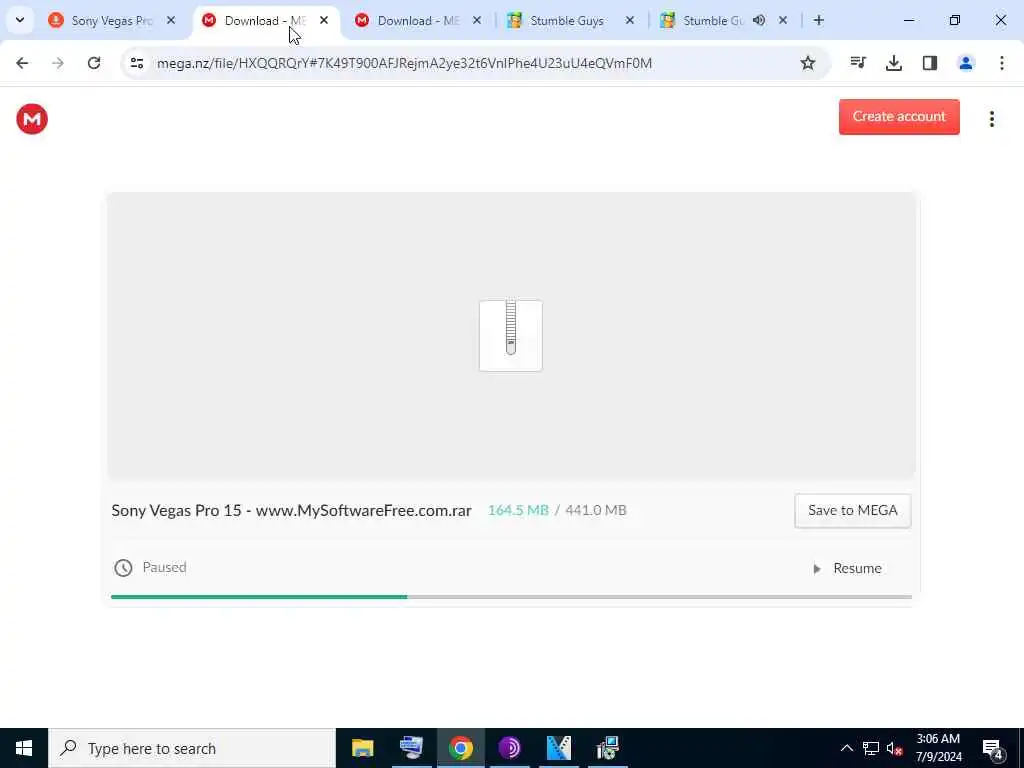Click the zip archive file thumbnail
The height and width of the screenshot is (768, 1024).
[x=511, y=336]
